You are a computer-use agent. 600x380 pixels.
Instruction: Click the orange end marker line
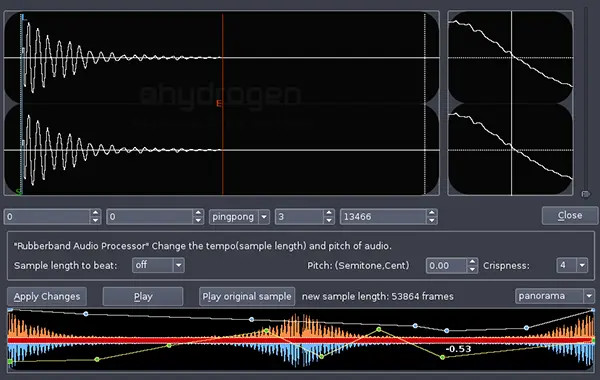[x=222, y=103]
